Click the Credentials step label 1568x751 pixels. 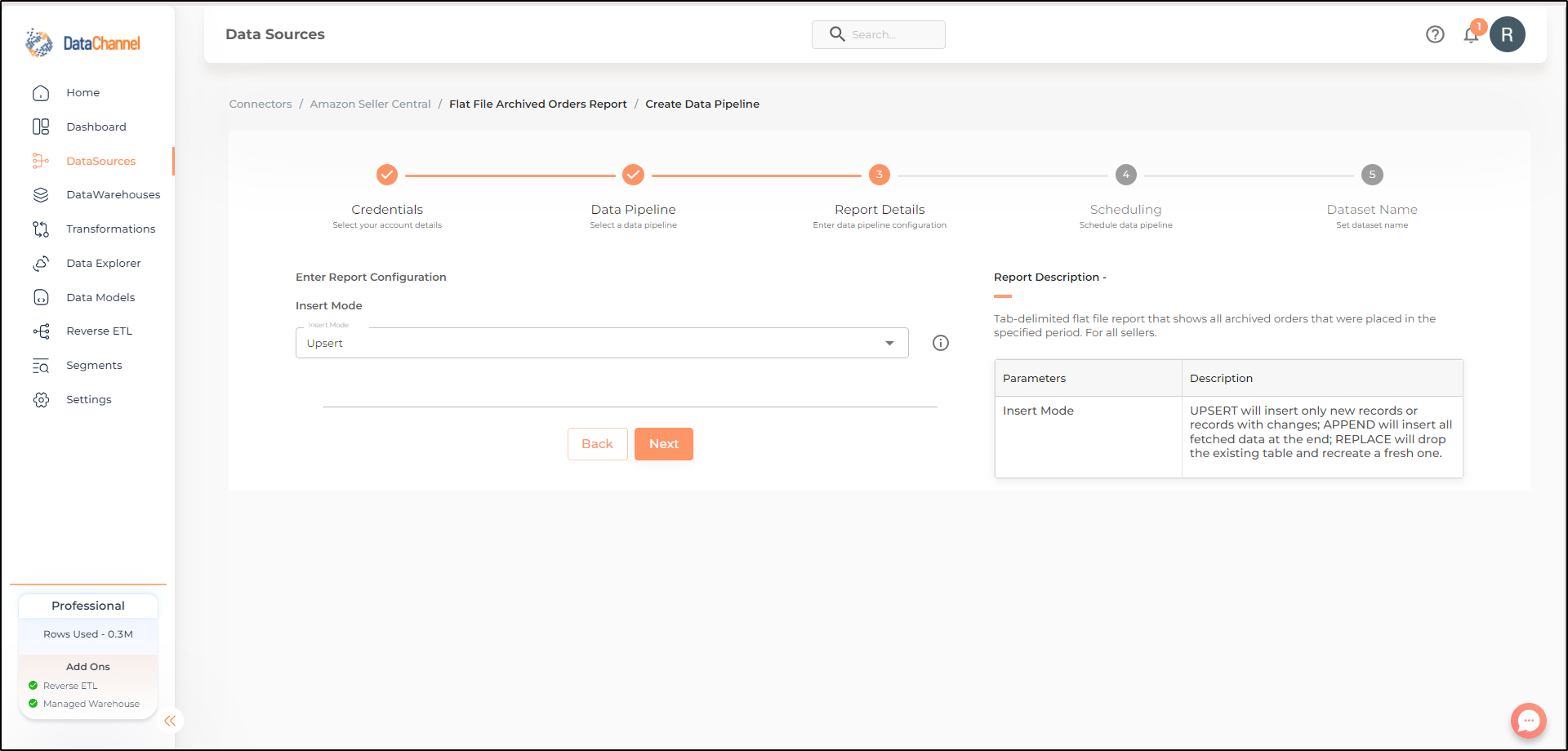pyautogui.click(x=387, y=210)
